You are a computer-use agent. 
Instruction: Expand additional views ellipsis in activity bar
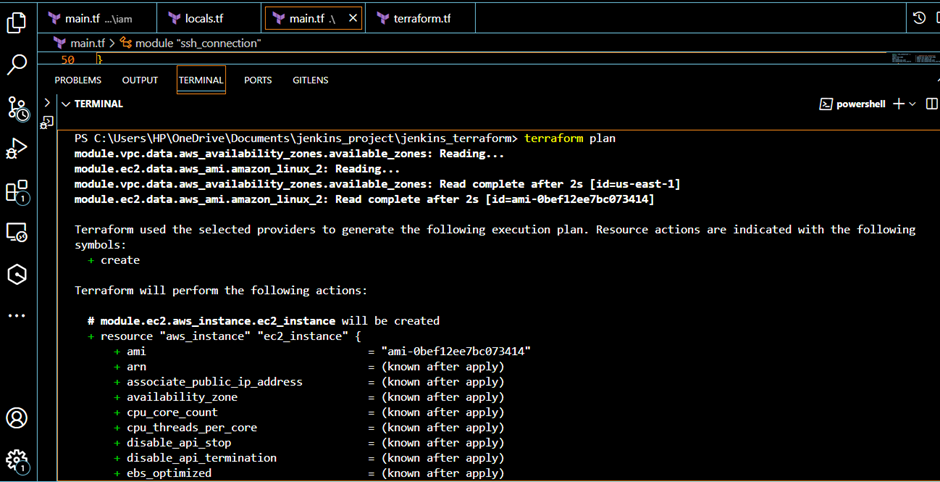click(x=17, y=315)
